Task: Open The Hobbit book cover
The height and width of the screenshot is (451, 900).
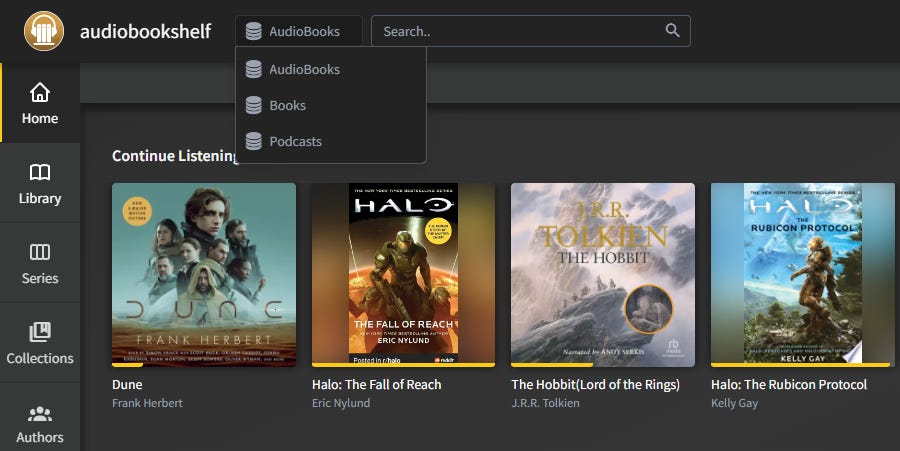Action: [x=603, y=274]
